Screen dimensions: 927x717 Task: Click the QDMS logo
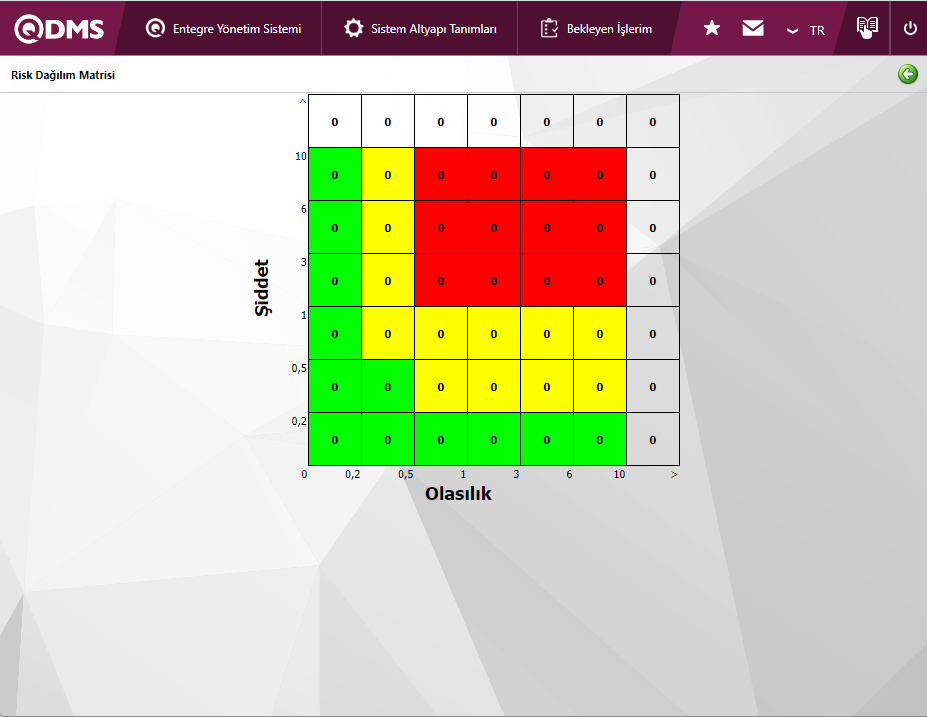coord(59,28)
